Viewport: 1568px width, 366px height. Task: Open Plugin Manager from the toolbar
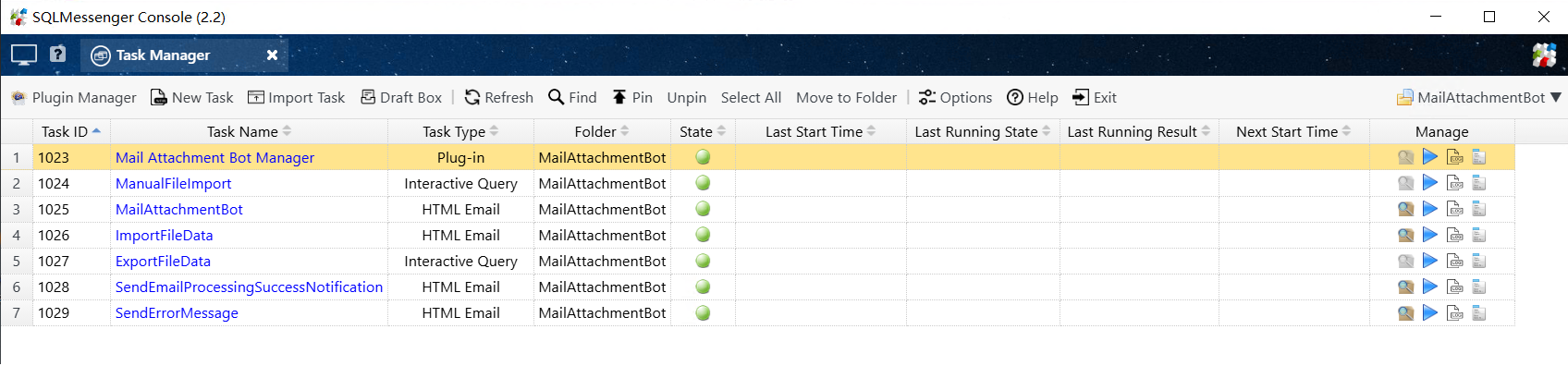point(73,98)
